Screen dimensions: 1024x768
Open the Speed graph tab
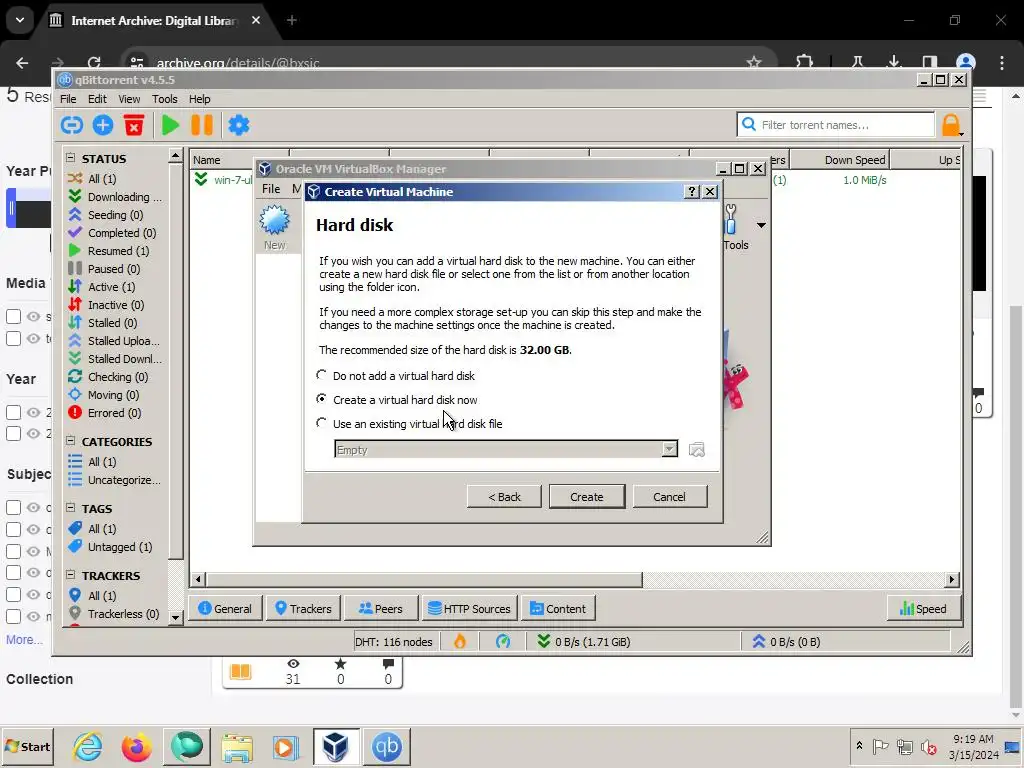point(923,609)
